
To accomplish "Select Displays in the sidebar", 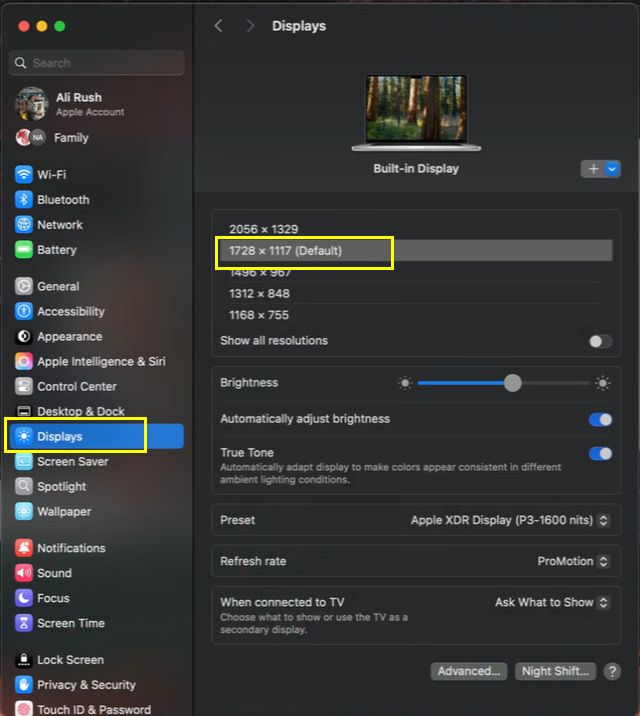I will point(96,436).
